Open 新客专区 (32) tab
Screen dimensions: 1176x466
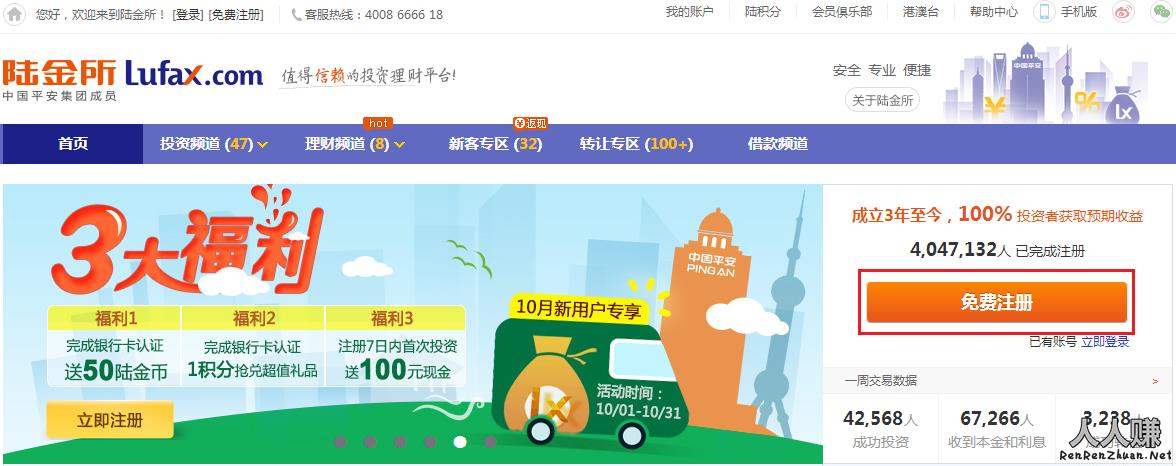[x=495, y=144]
